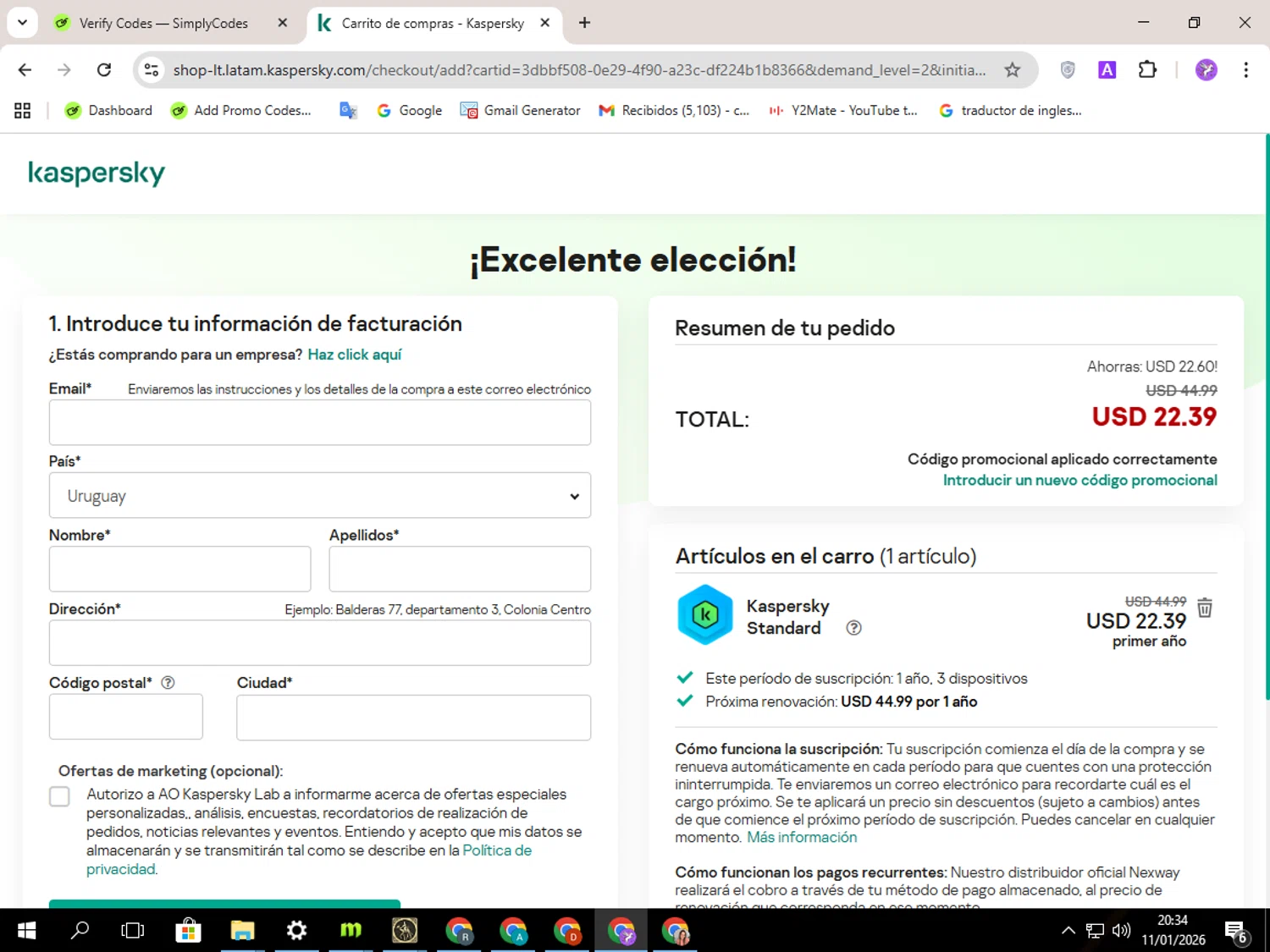The width and height of the screenshot is (1270, 952).
Task: Open the Dashboard bookmark
Action: 109,111
